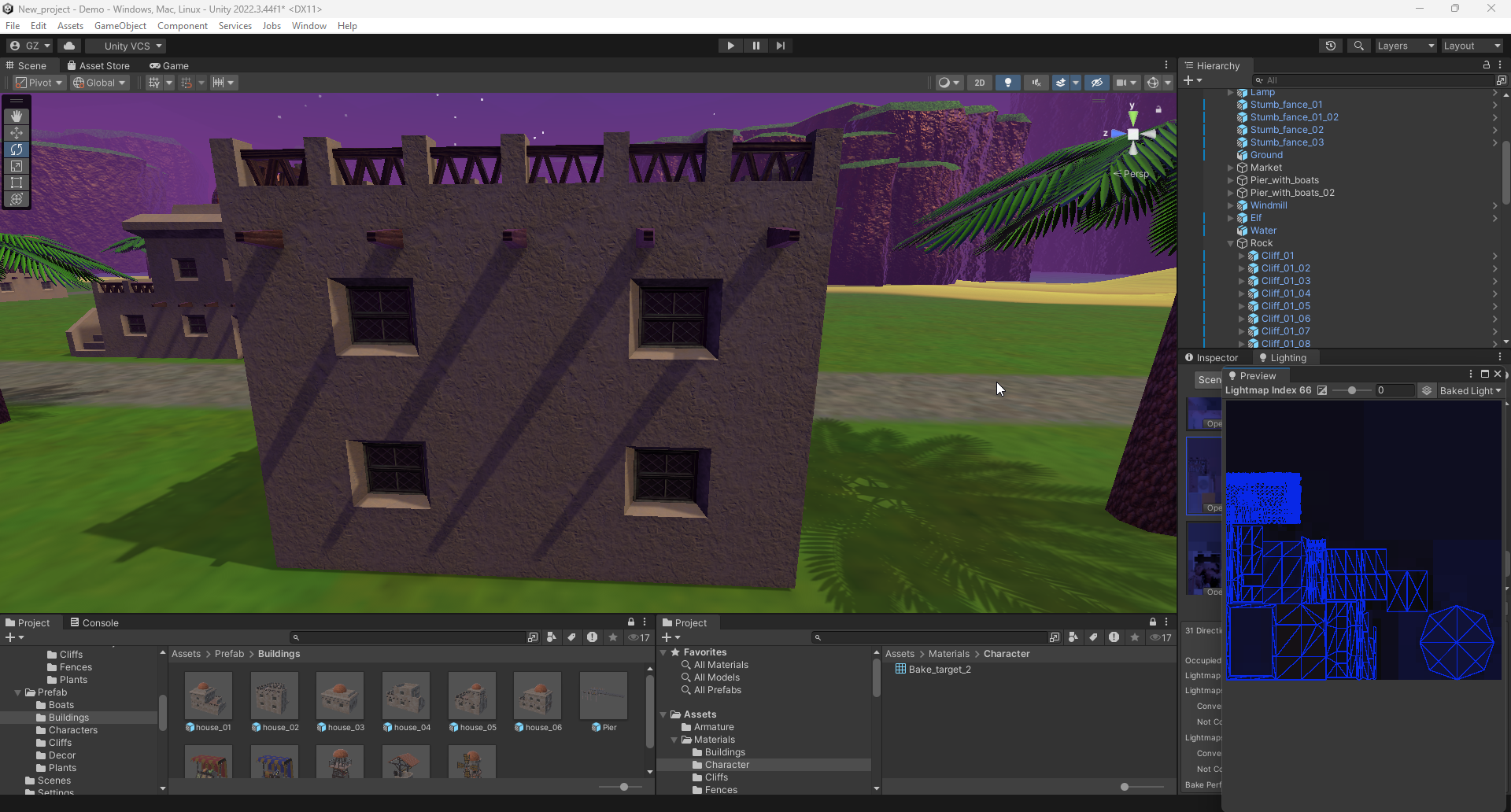Open the GZ account dropdown
Image resolution: width=1511 pixels, height=812 pixels.
coord(30,46)
